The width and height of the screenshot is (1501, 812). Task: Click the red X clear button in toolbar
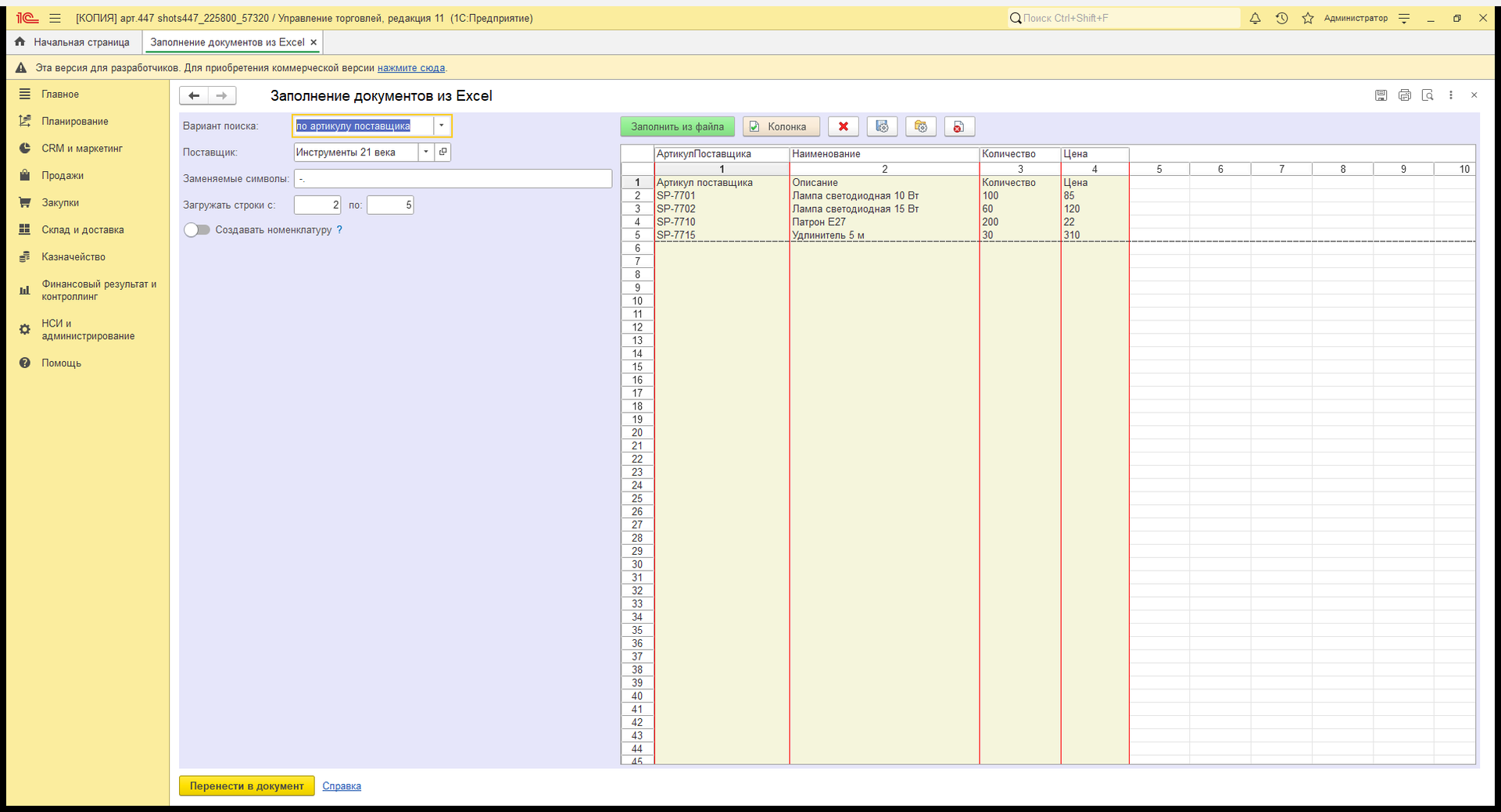844,127
